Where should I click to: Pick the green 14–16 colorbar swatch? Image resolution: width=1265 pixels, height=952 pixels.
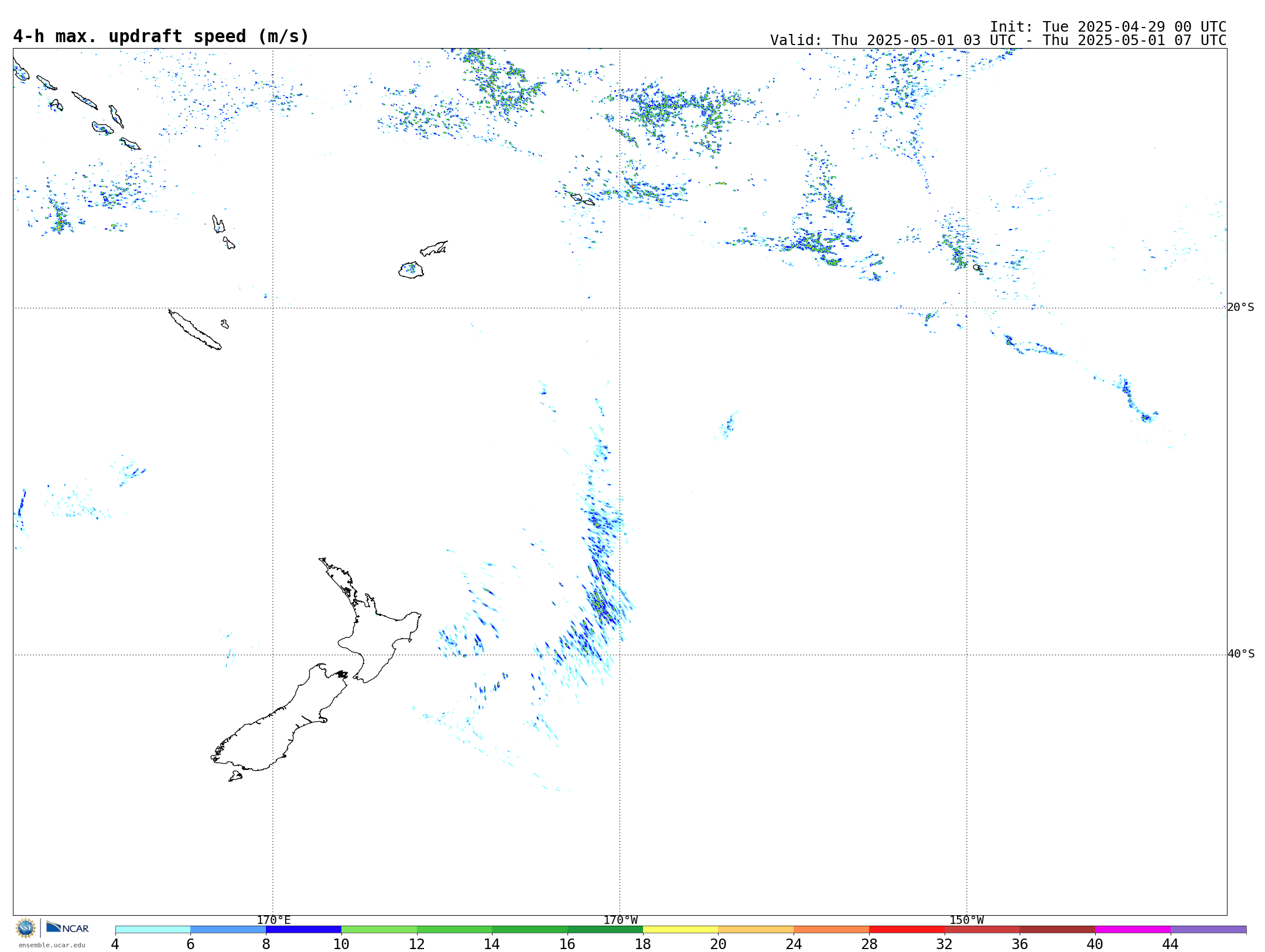pyautogui.click(x=530, y=930)
